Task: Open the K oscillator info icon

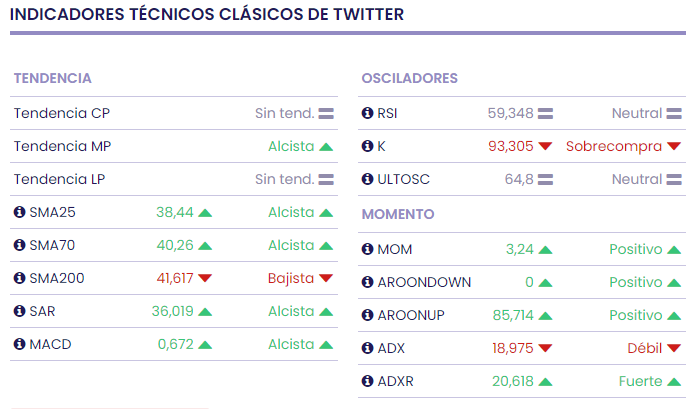Action: pyautogui.click(x=367, y=146)
